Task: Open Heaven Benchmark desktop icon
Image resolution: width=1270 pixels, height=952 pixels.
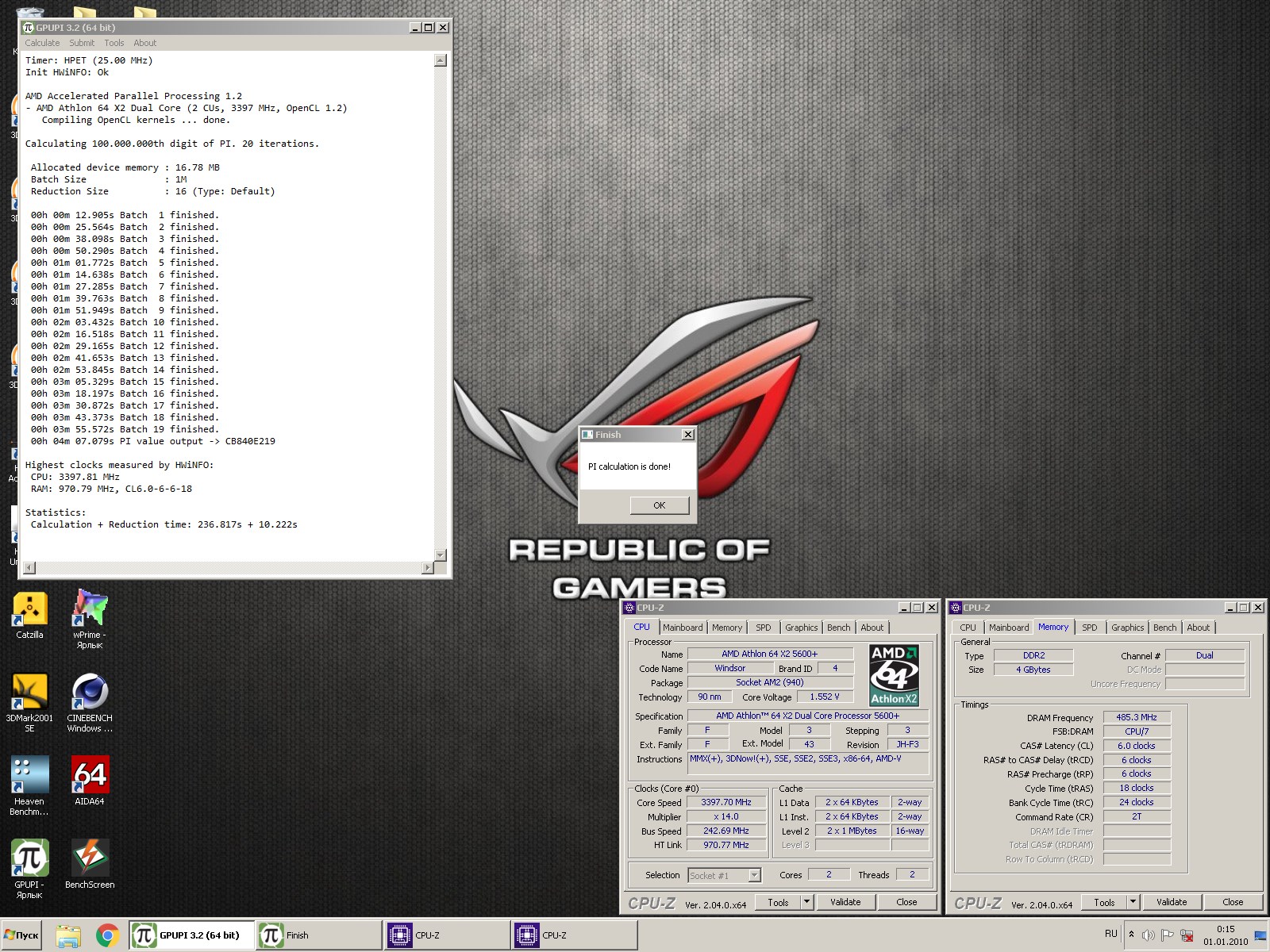Action: [29, 785]
